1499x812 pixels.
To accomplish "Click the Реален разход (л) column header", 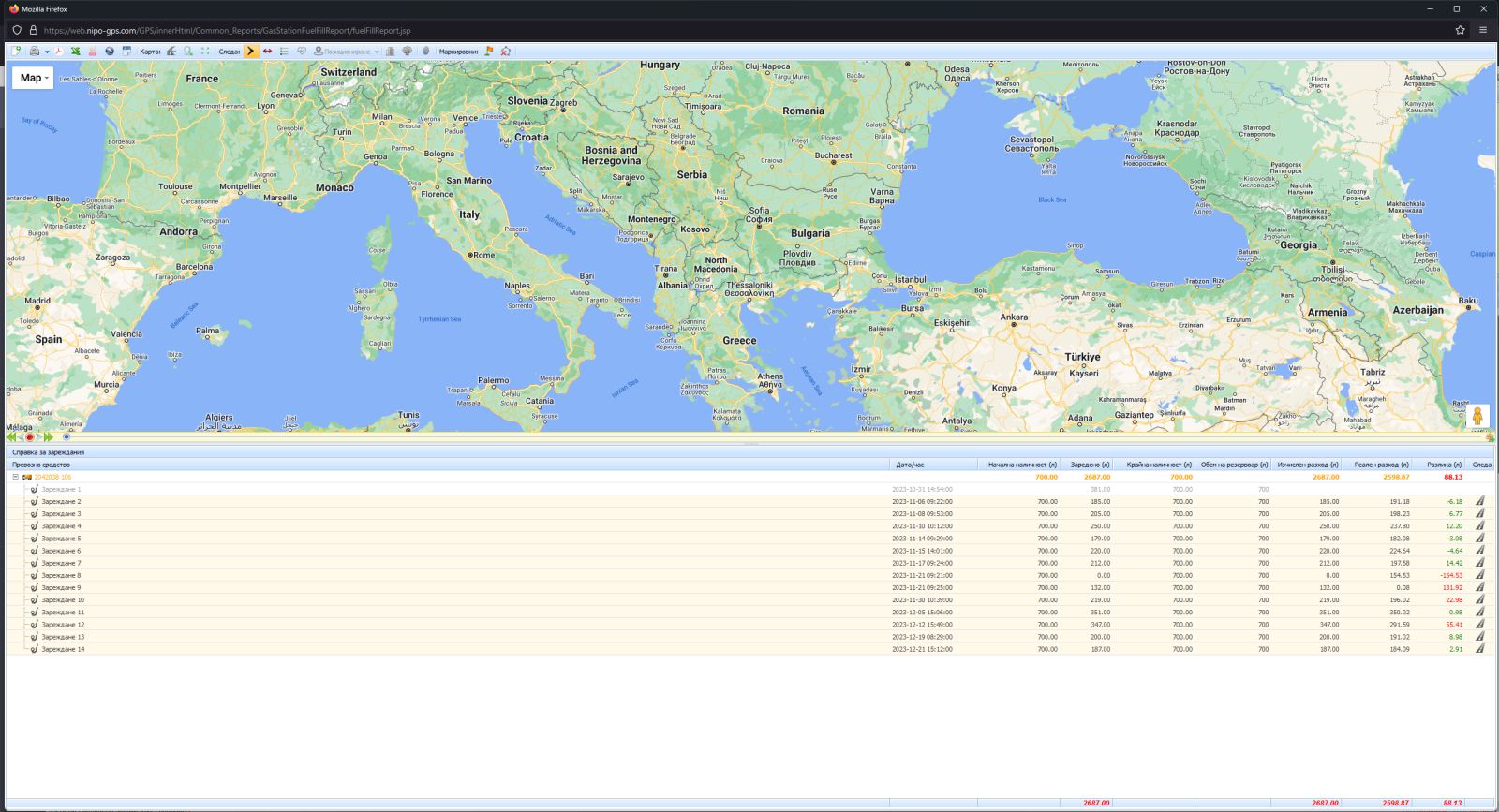I will 1376,465.
